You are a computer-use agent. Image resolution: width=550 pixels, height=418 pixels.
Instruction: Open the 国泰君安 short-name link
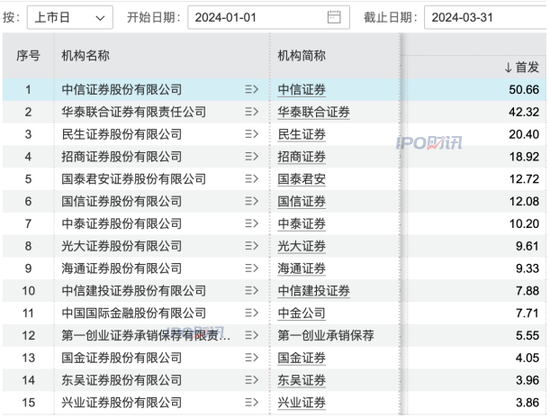pos(302,179)
